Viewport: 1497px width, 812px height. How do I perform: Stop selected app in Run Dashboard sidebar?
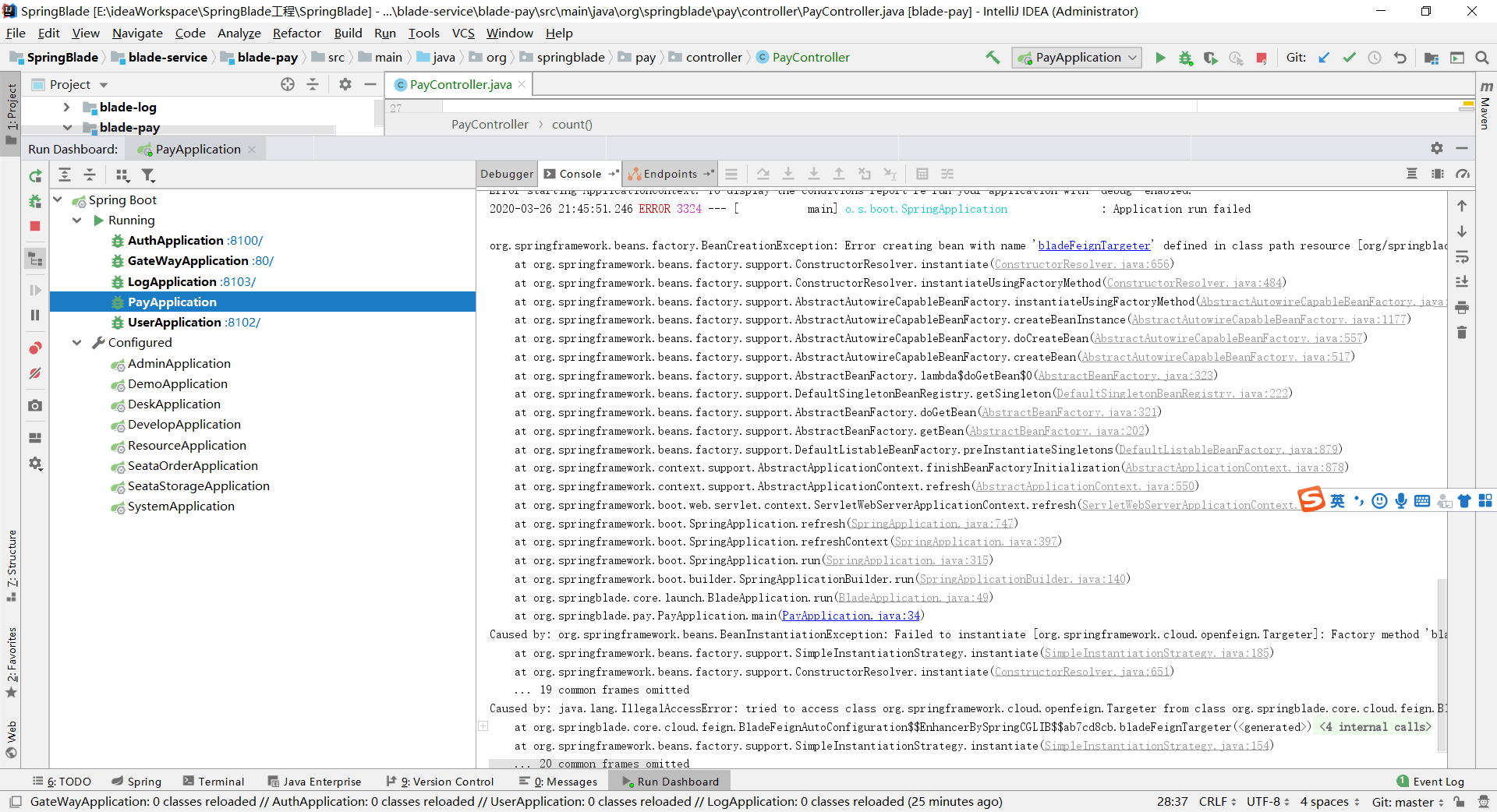35,226
